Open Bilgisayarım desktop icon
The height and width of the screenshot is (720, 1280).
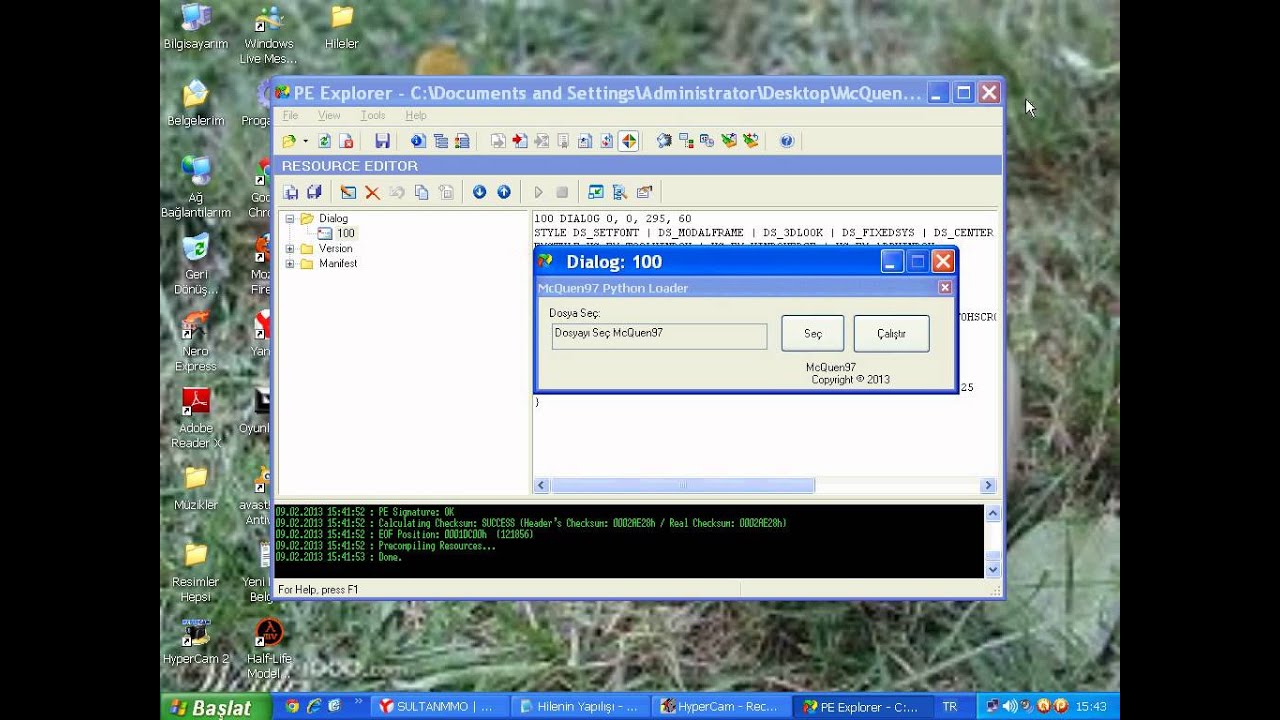[x=196, y=28]
